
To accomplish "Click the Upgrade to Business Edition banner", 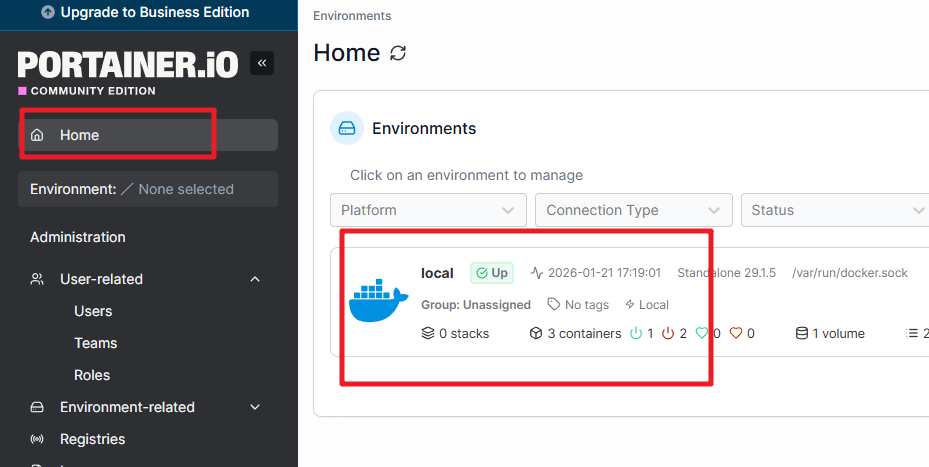I will tap(149, 12).
